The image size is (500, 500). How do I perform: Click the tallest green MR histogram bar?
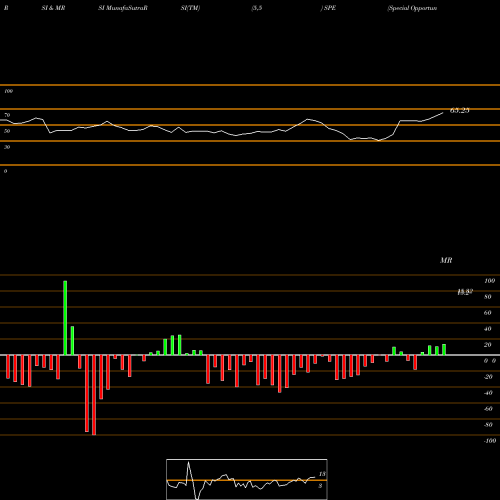pos(65,318)
